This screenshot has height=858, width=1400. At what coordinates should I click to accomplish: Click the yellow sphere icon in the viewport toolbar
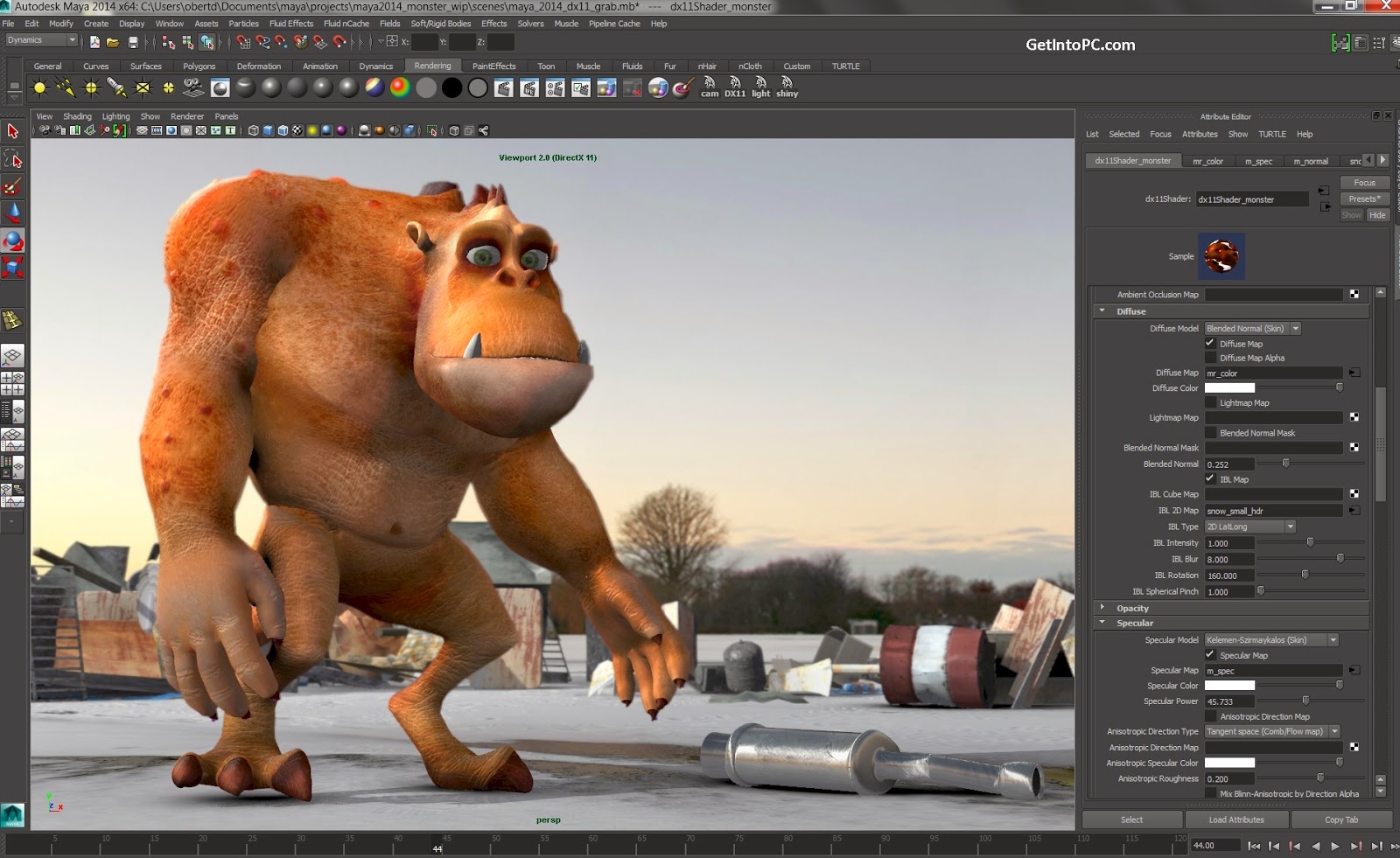(312, 130)
